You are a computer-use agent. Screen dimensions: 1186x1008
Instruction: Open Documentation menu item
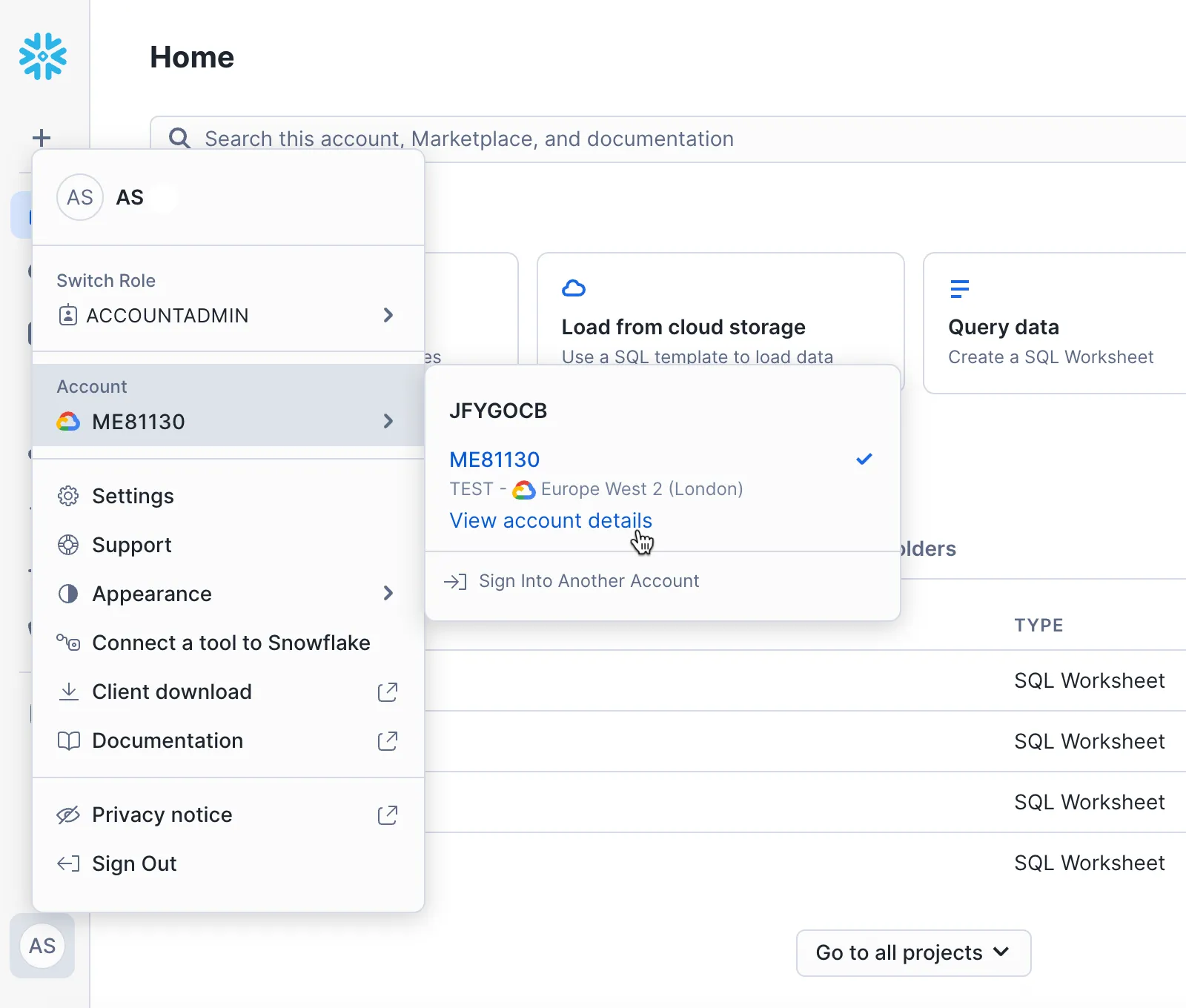(228, 740)
